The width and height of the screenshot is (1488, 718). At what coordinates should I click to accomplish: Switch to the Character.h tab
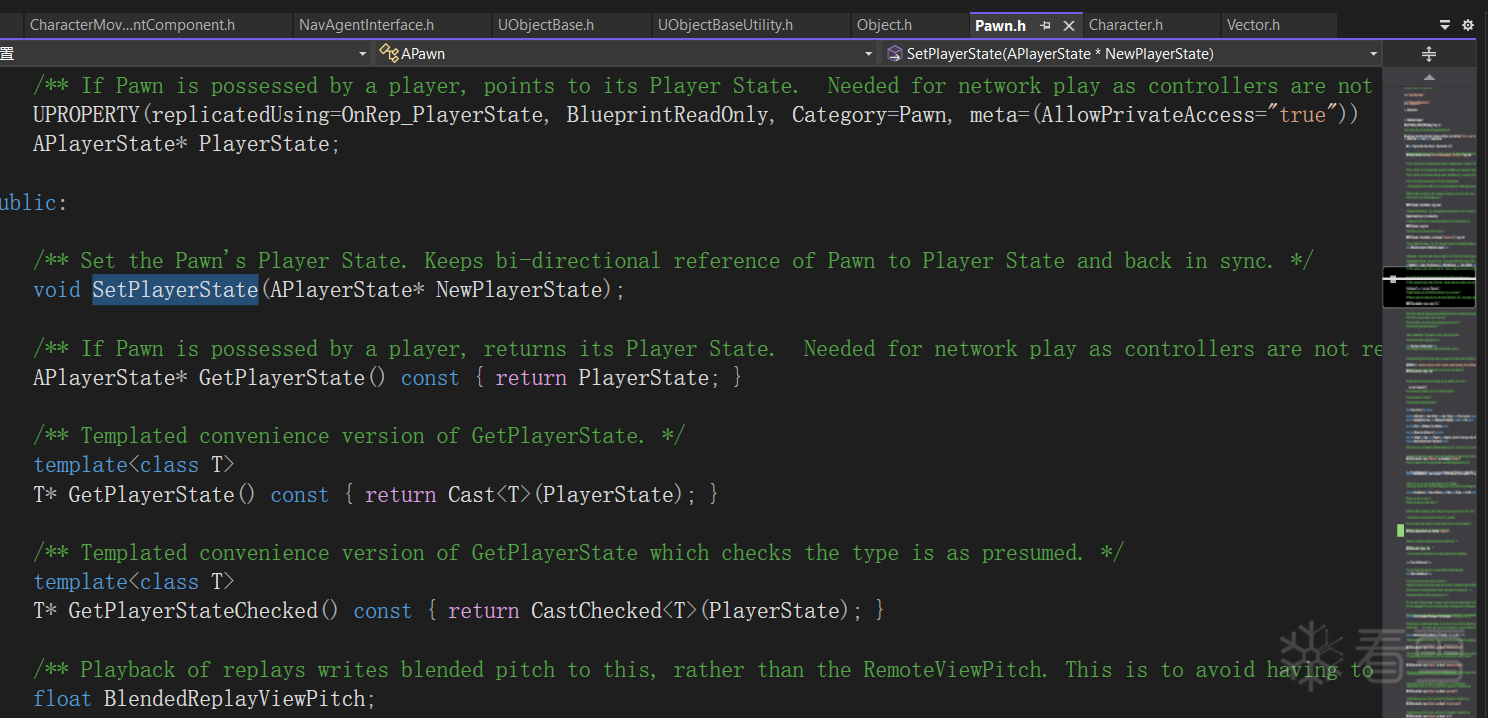point(1125,25)
